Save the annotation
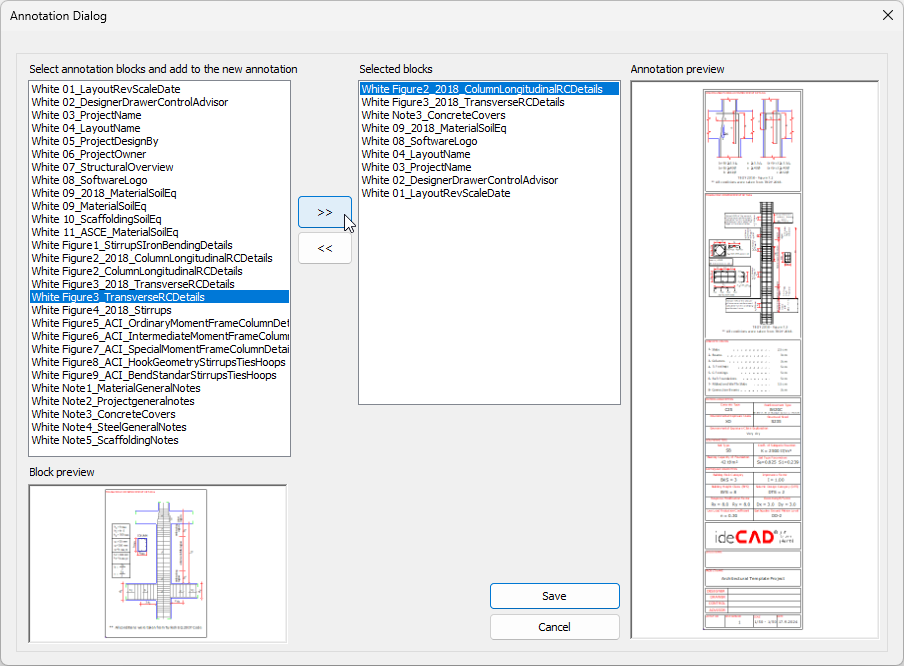The image size is (904, 666). tap(554, 596)
